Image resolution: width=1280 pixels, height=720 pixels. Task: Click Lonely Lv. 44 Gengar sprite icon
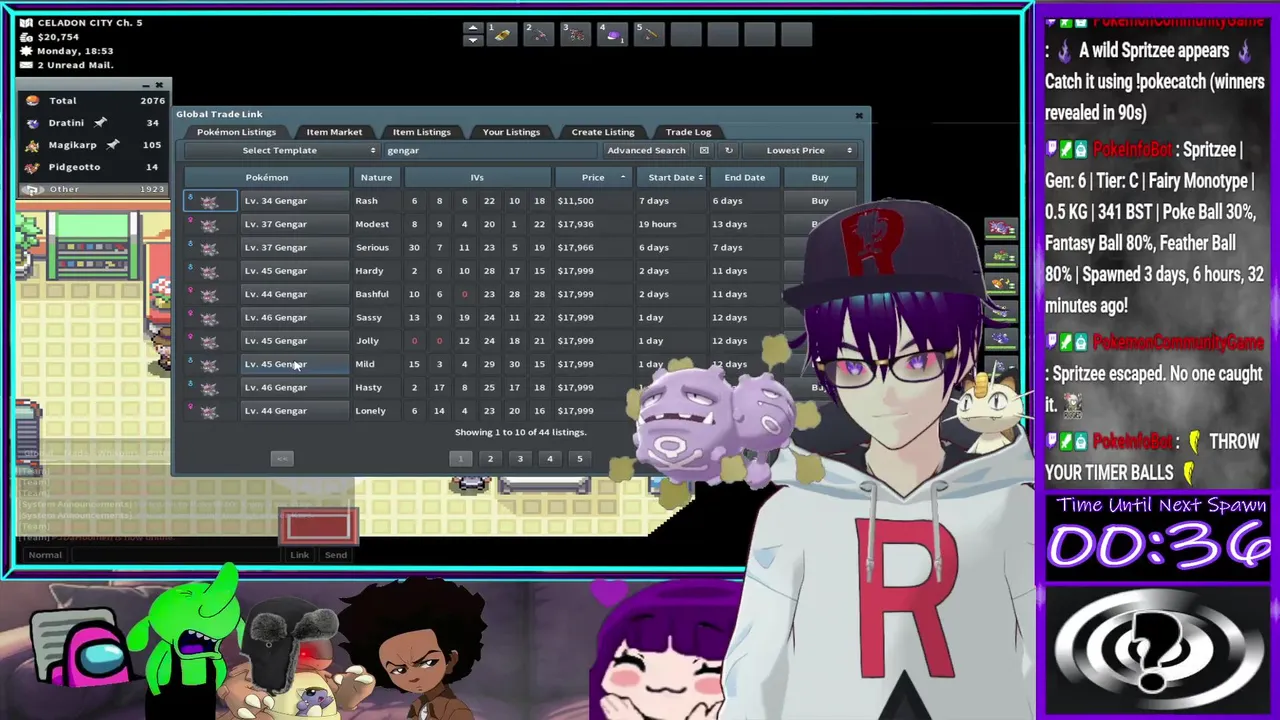click(x=209, y=411)
